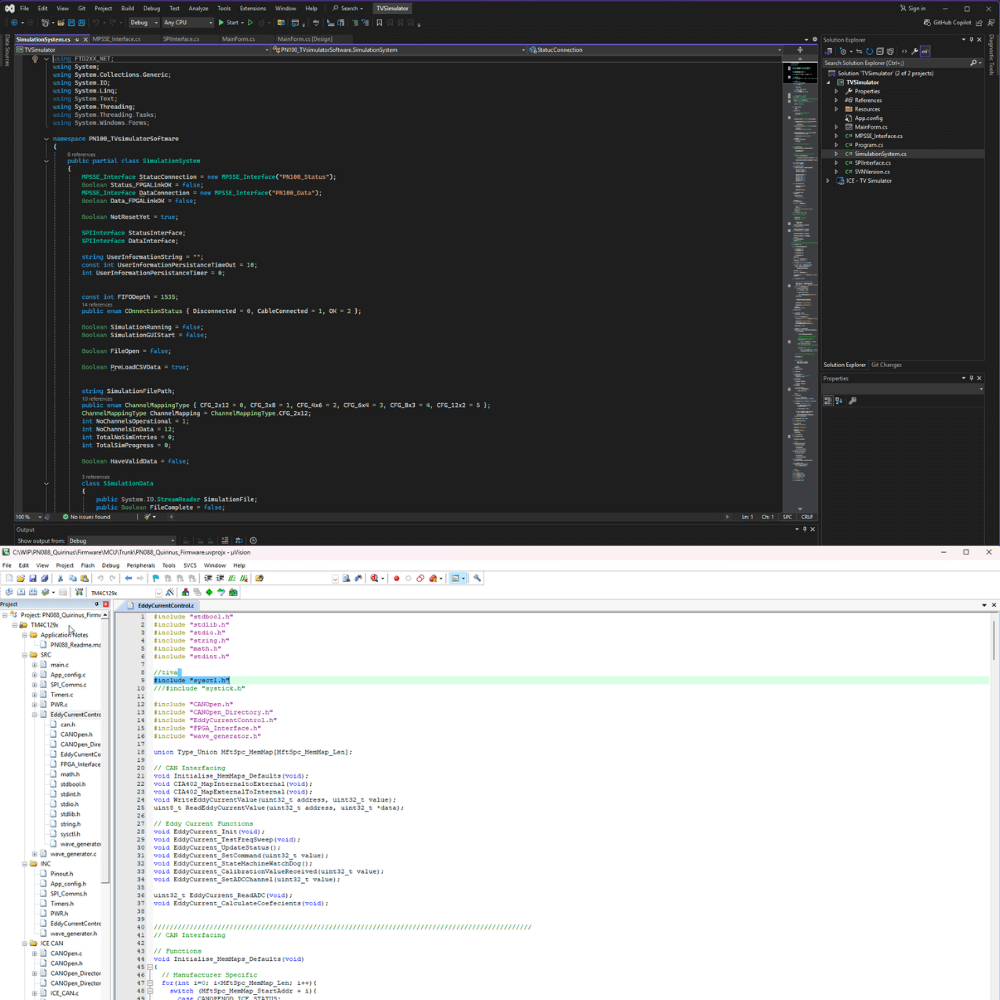The image size is (1000, 1000).
Task: Click the Undo arrow in uVision toolbar
Action: tap(100, 578)
